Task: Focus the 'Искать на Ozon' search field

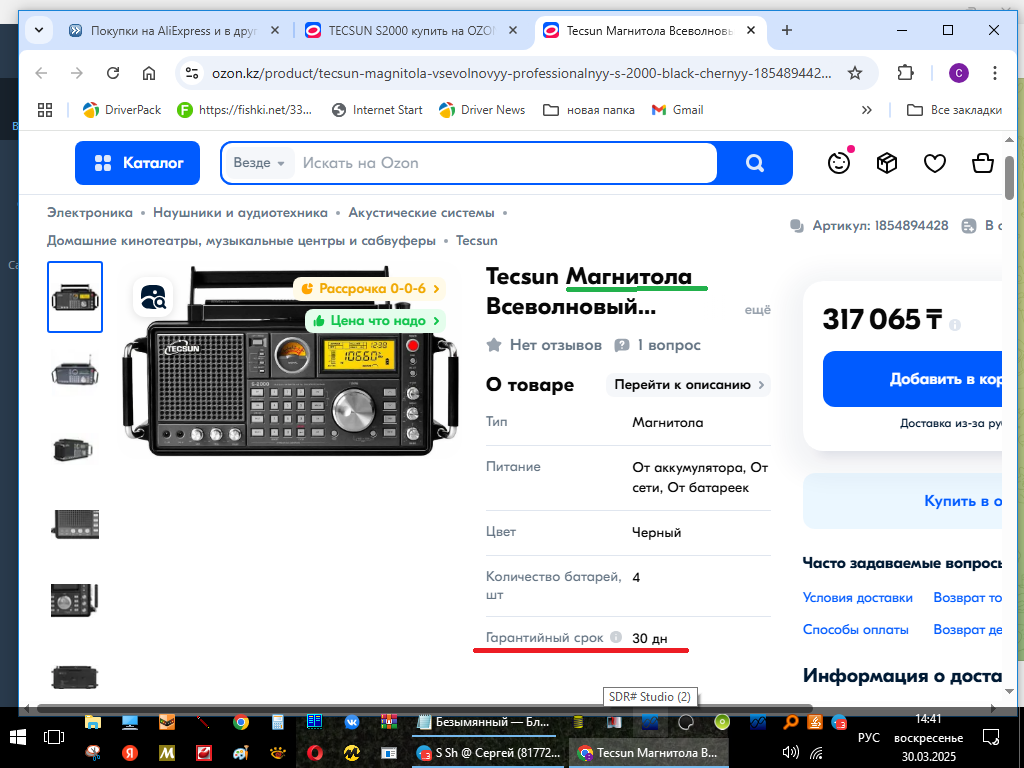Action: (506, 163)
